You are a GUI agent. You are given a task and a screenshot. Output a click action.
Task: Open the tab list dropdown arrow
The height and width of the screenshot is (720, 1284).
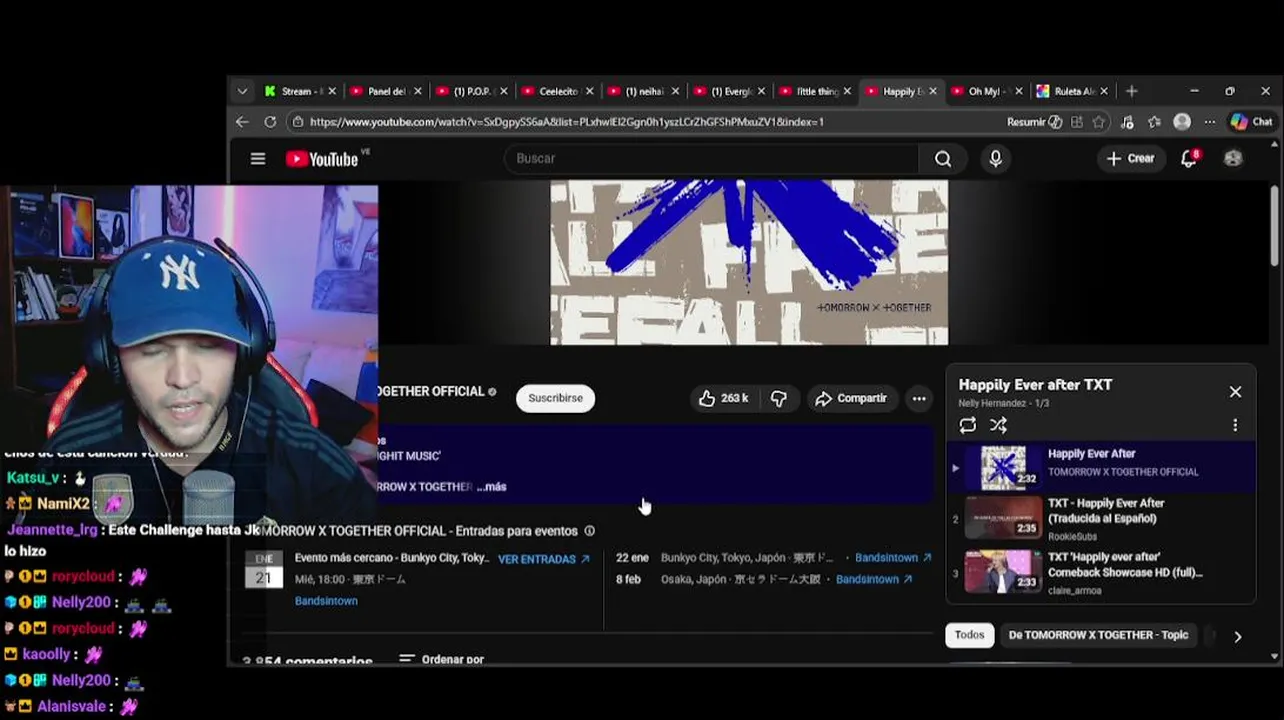click(241, 91)
